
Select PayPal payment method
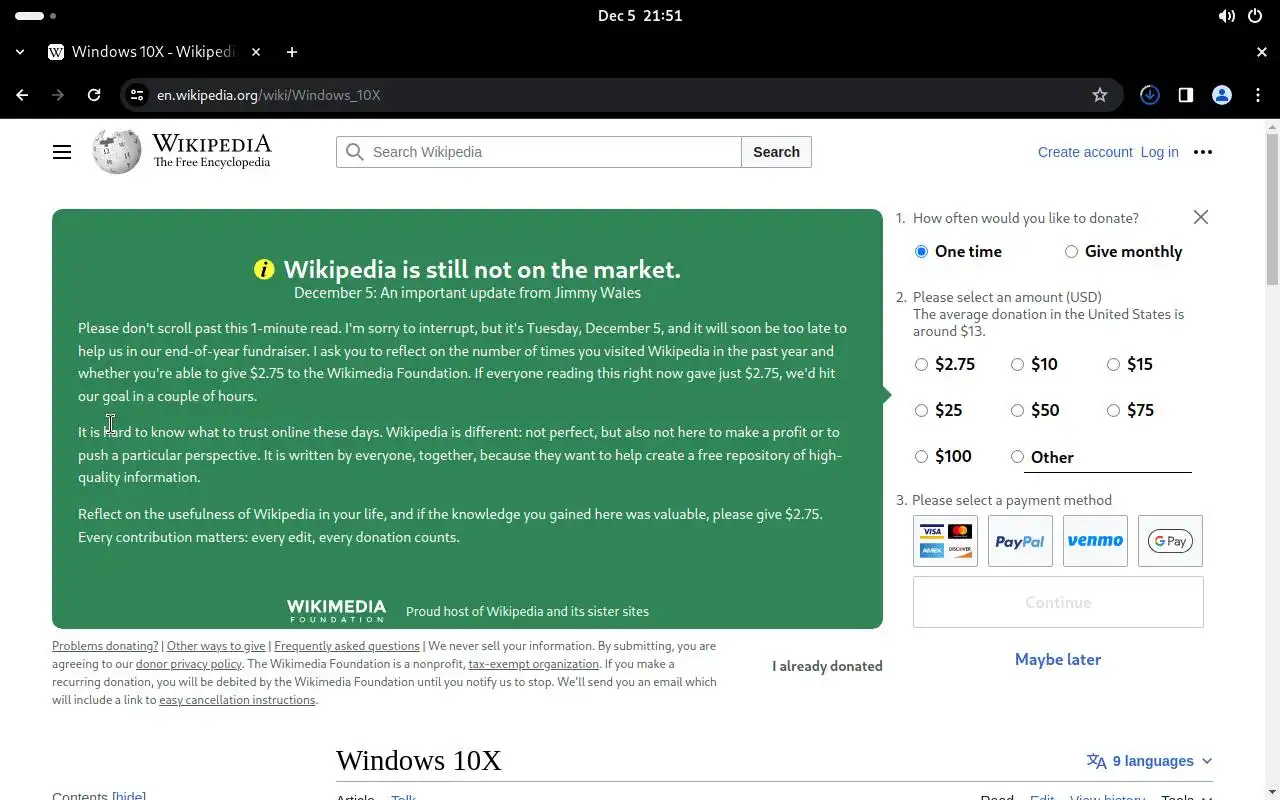(x=1020, y=541)
